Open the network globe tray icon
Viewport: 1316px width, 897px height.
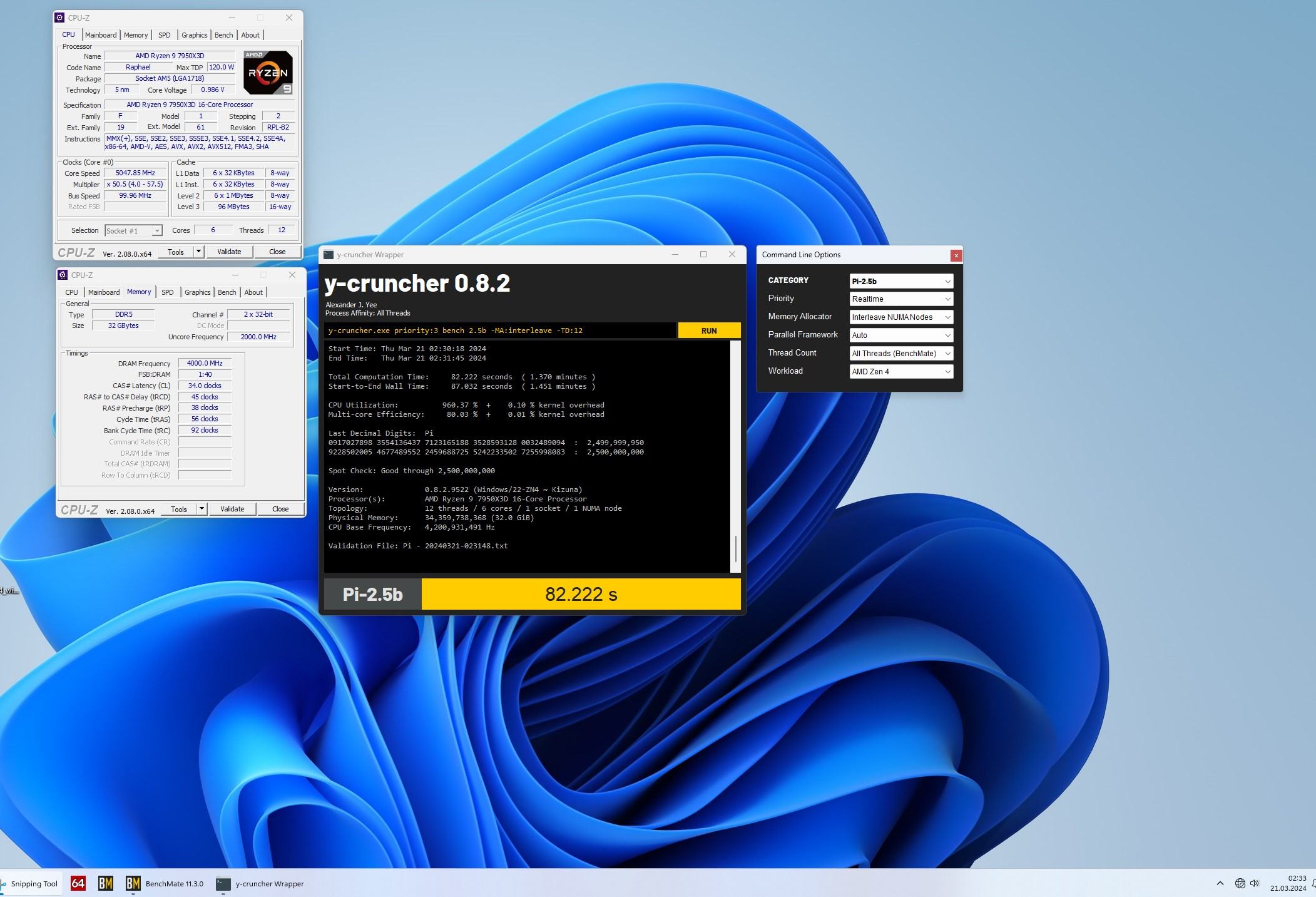[1240, 883]
